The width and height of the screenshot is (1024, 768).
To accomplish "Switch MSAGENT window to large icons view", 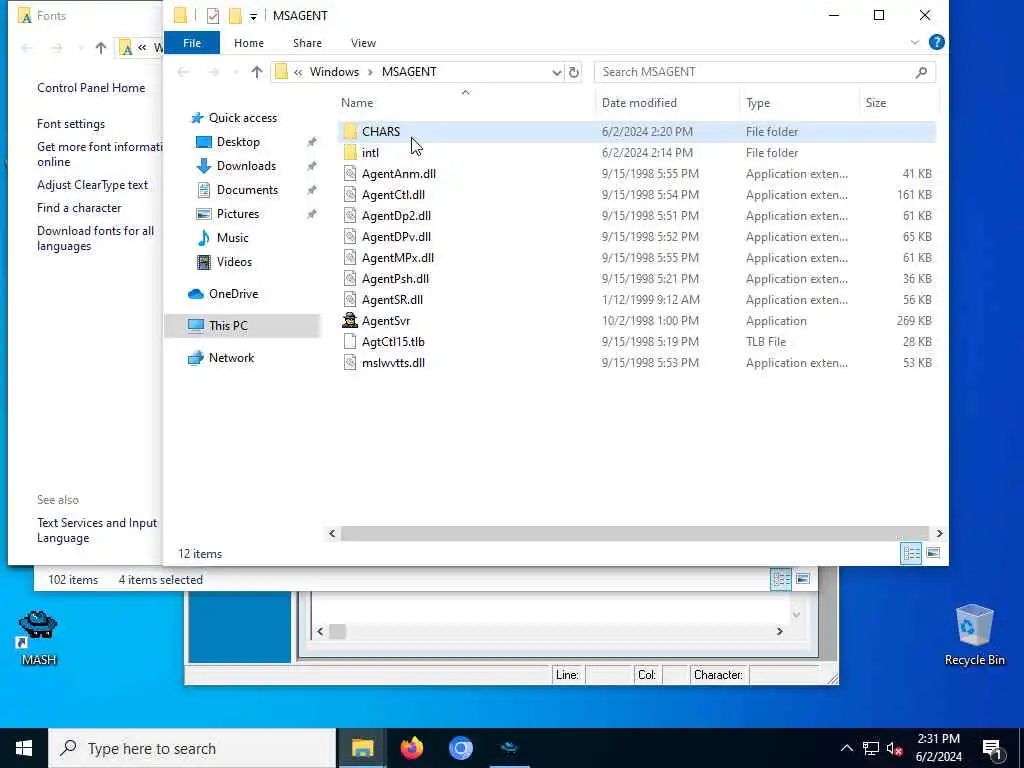I will point(933,553).
